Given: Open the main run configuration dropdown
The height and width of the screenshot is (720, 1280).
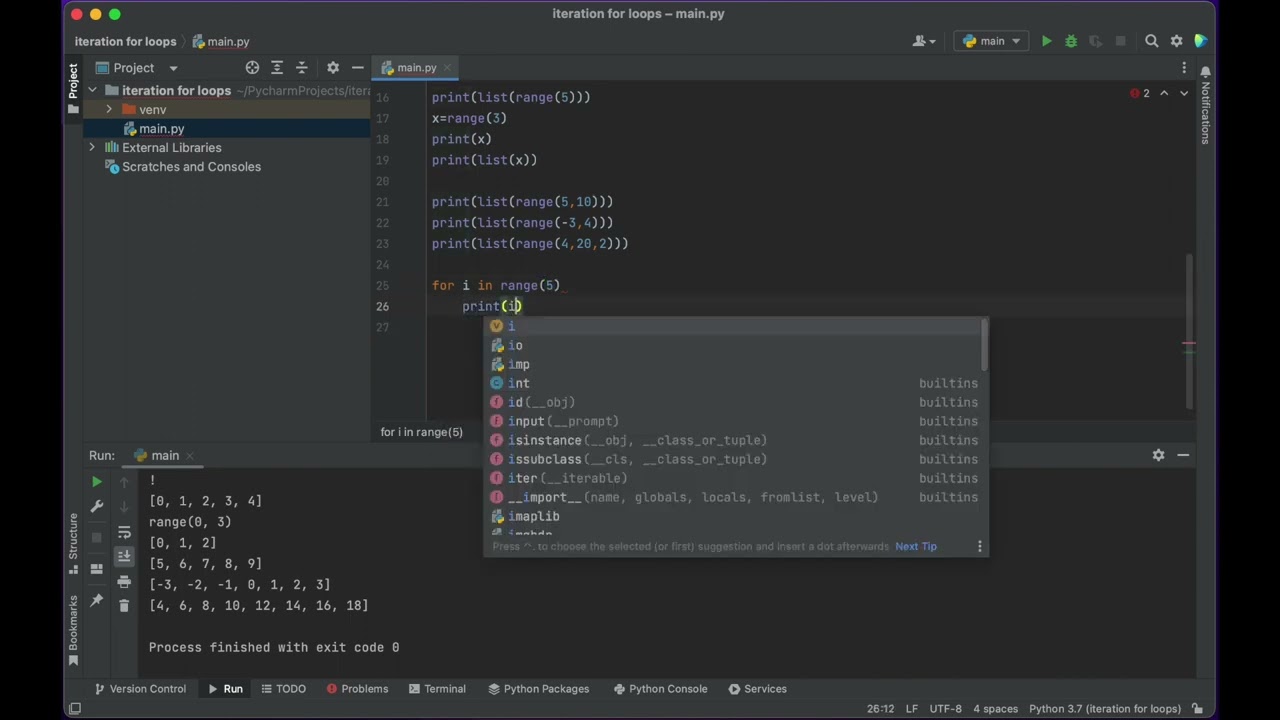Looking at the screenshot, I should [x=992, y=41].
